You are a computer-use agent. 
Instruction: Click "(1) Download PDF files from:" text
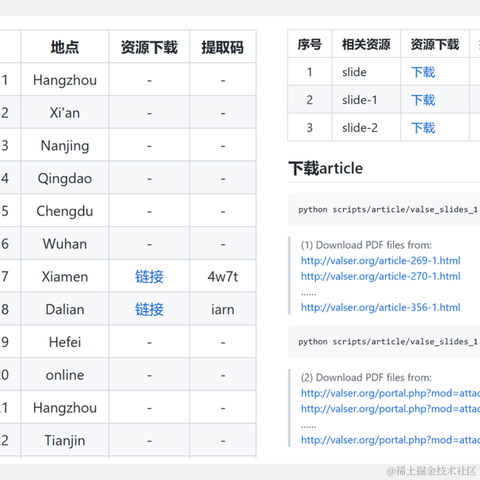[366, 245]
